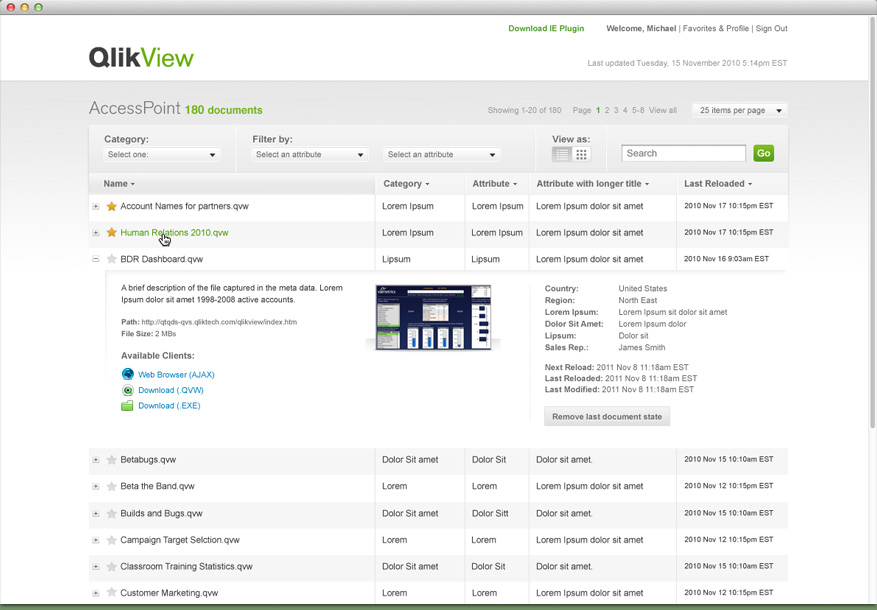Sign Out of AccessPoint

(x=772, y=28)
